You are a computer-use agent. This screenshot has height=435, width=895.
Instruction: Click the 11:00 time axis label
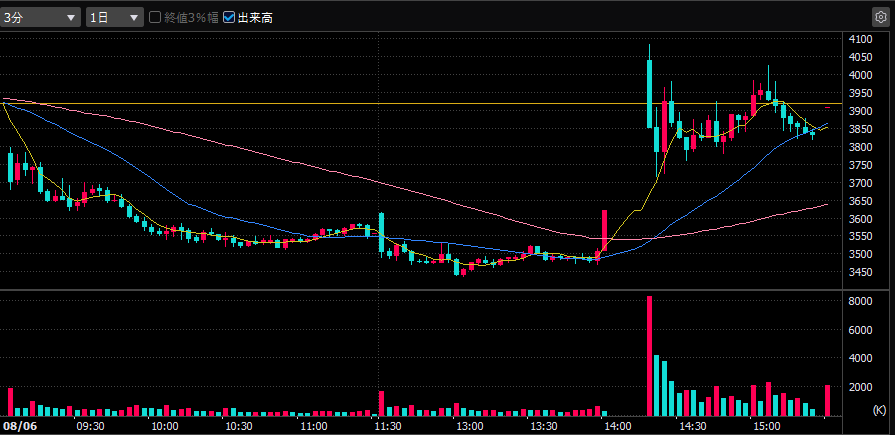(x=313, y=426)
